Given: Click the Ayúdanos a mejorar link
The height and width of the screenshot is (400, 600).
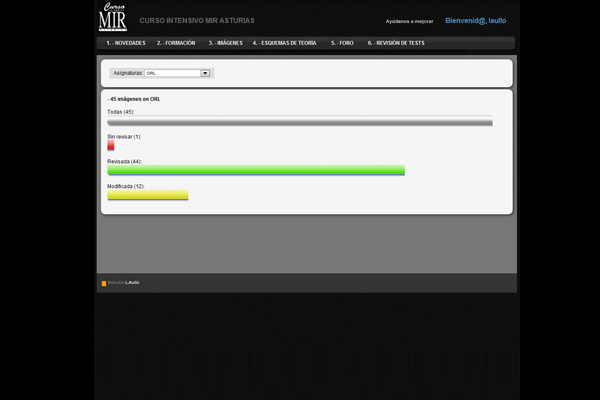Looking at the screenshot, I should [409, 21].
